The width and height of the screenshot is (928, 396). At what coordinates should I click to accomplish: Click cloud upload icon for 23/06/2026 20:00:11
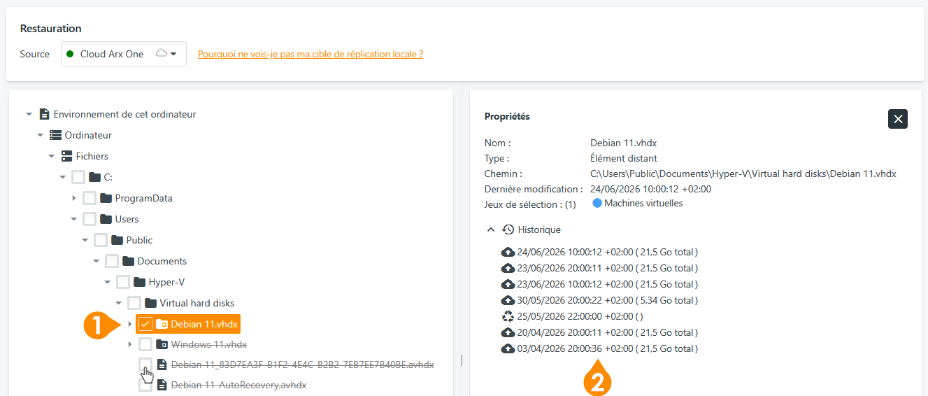(x=508, y=268)
